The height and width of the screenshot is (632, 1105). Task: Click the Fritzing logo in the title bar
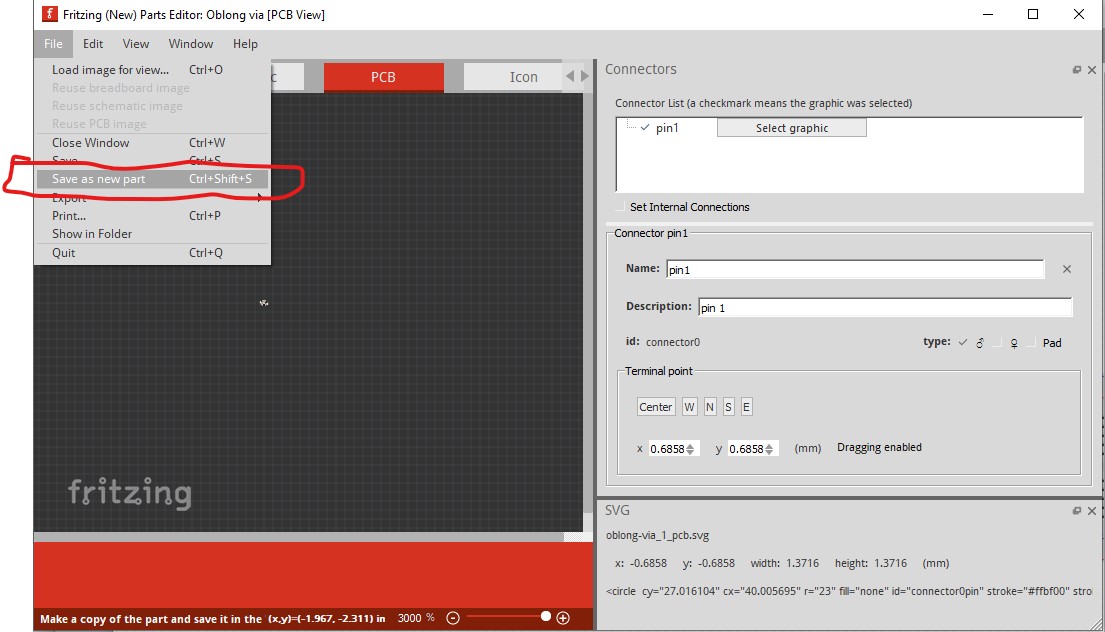point(49,13)
